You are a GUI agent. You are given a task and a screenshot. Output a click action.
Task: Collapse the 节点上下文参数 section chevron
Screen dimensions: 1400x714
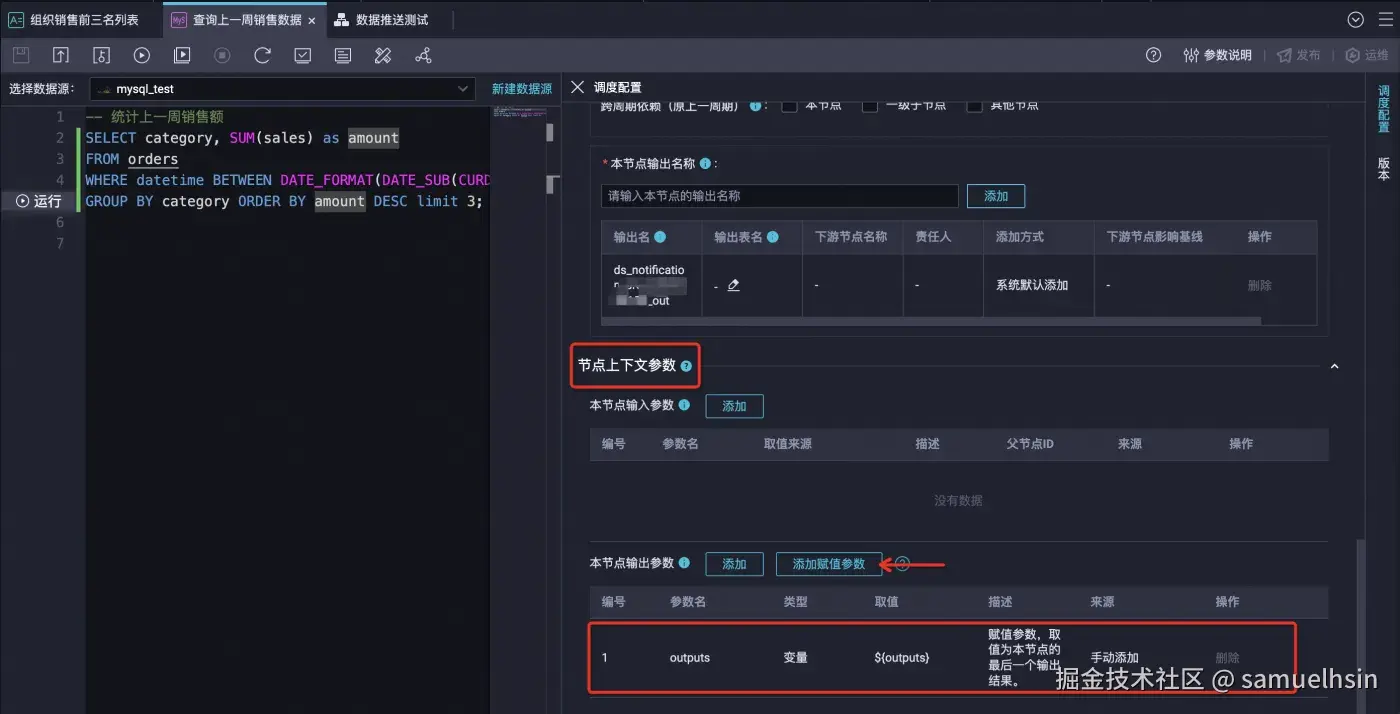click(1334, 367)
